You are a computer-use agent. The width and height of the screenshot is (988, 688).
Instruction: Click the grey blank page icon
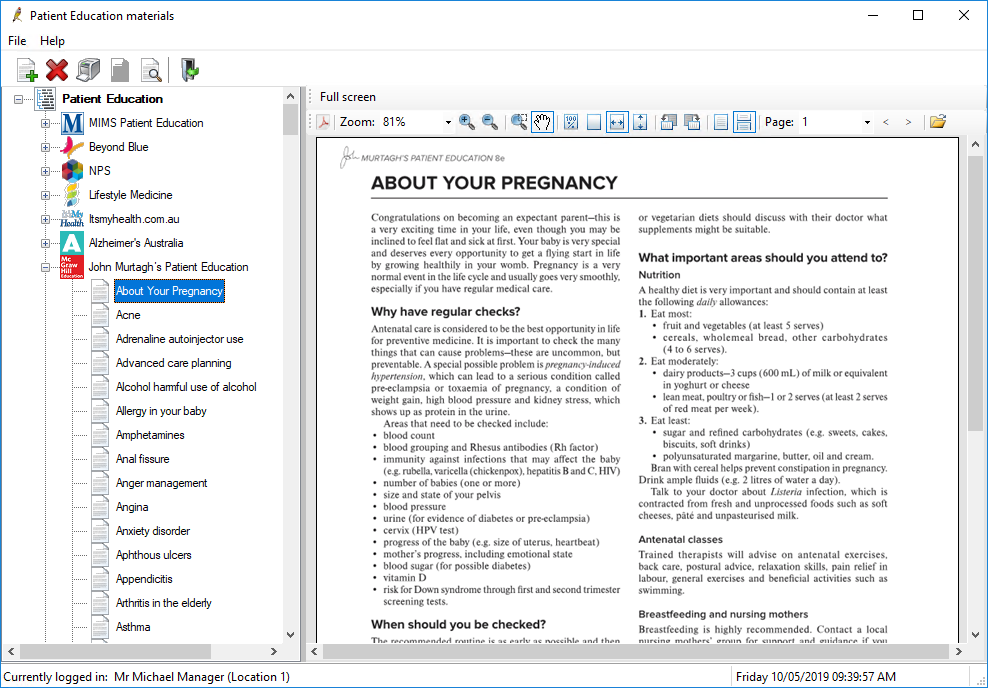[120, 70]
